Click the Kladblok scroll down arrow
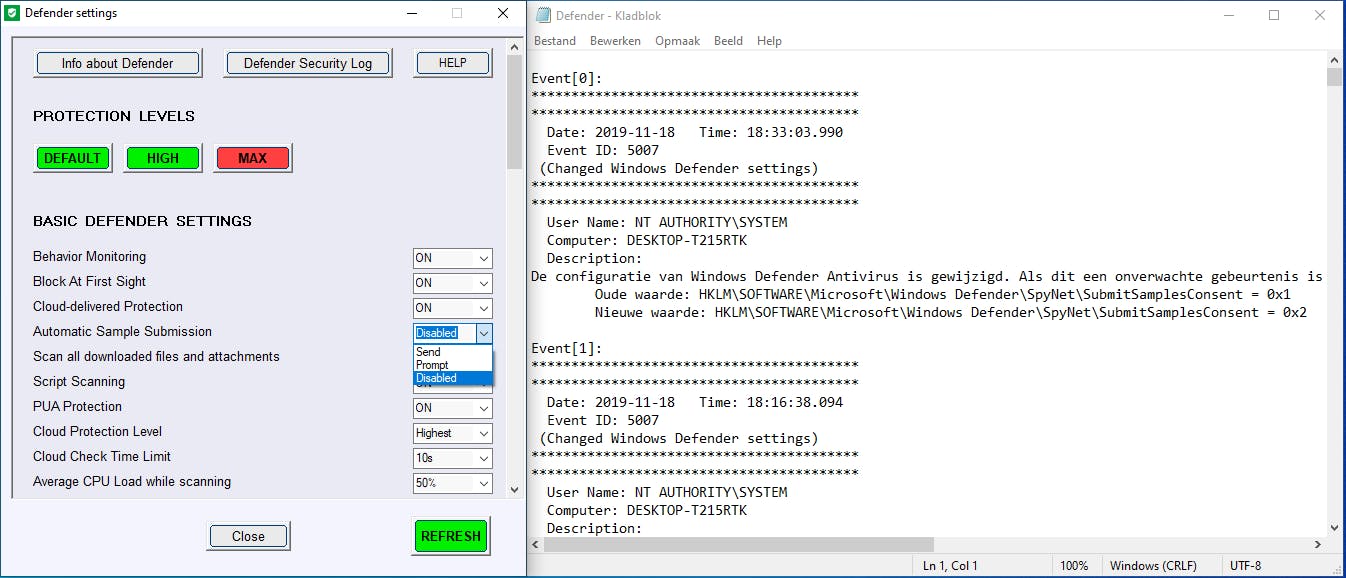 click(x=1334, y=527)
